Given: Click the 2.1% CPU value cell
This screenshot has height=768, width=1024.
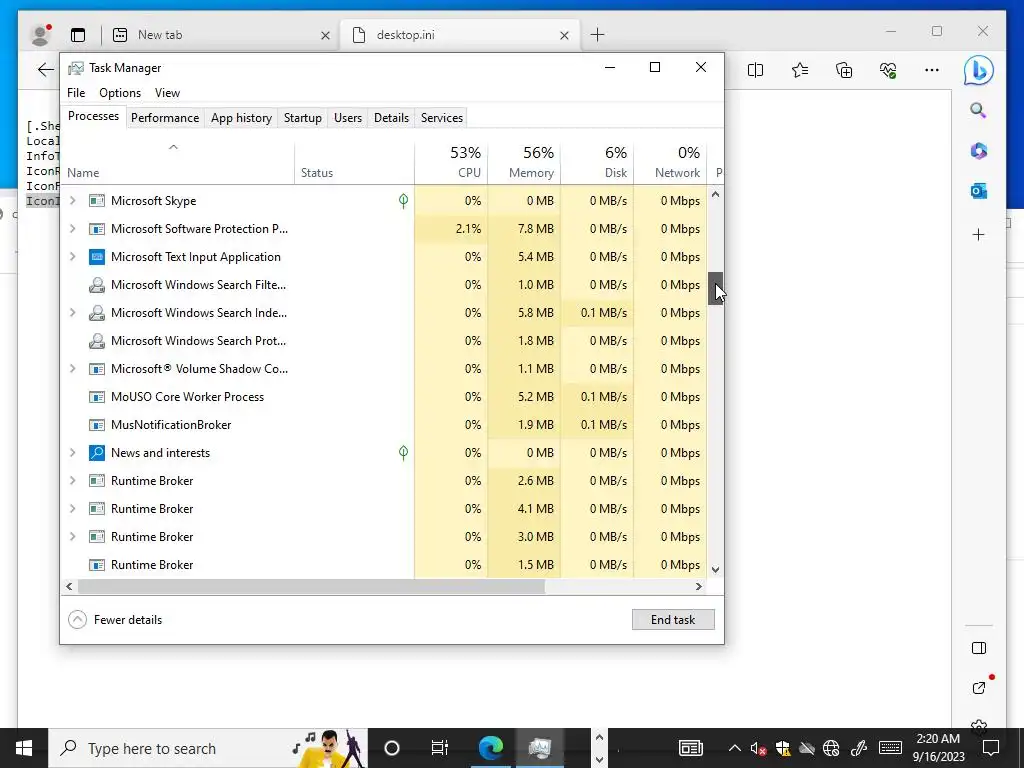Looking at the screenshot, I should [x=451, y=229].
